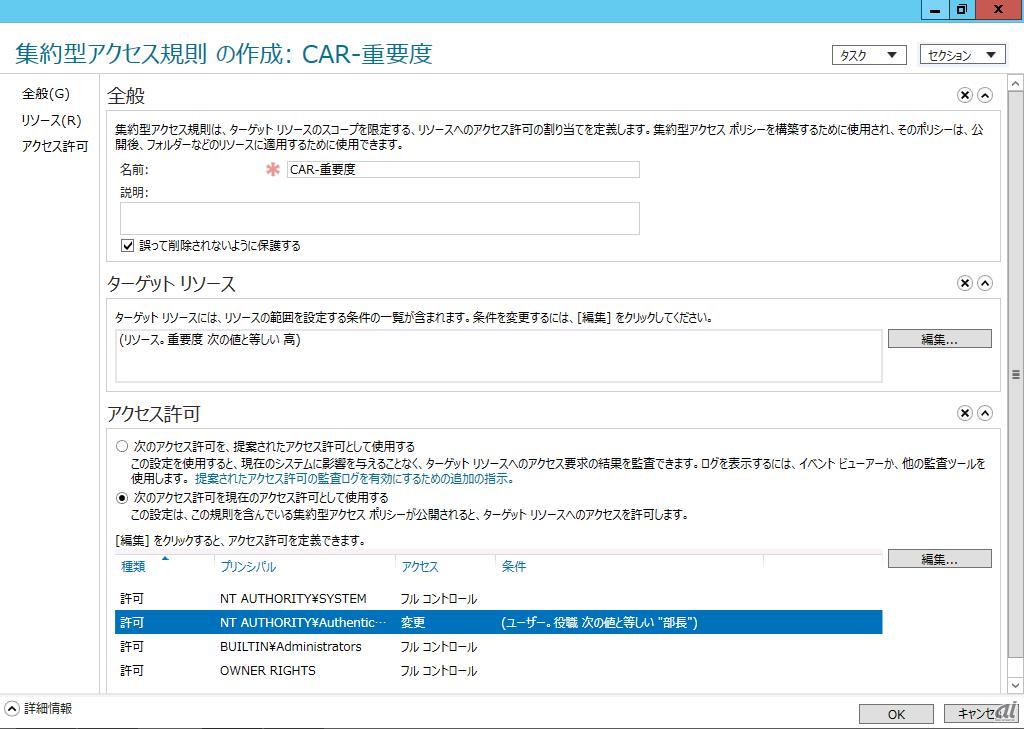This screenshot has height=729, width=1024.
Task: Open the タスク dropdown
Action: click(868, 55)
